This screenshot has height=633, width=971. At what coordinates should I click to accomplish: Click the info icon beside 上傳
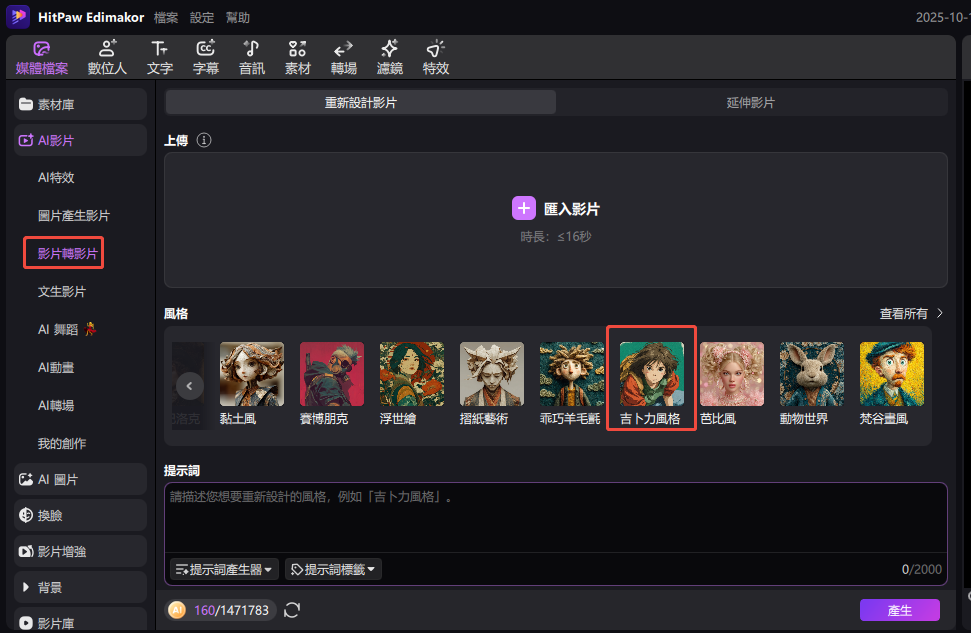point(204,140)
